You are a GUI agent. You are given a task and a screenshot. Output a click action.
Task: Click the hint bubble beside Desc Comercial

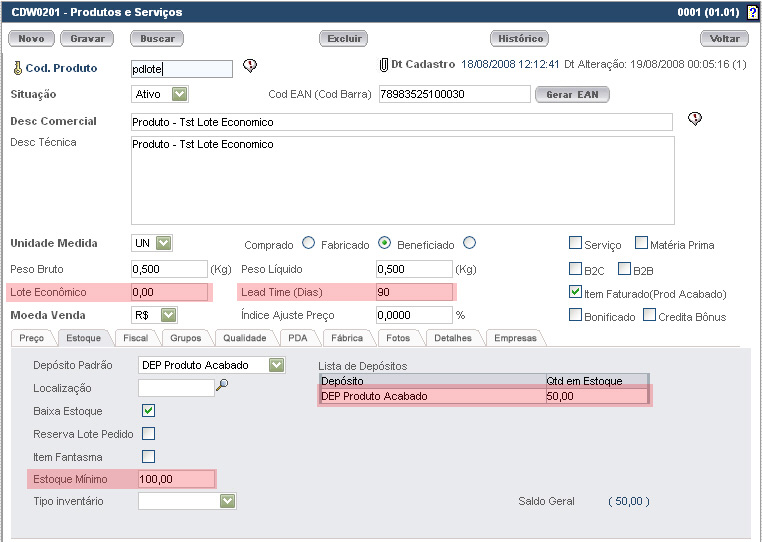tap(695, 119)
